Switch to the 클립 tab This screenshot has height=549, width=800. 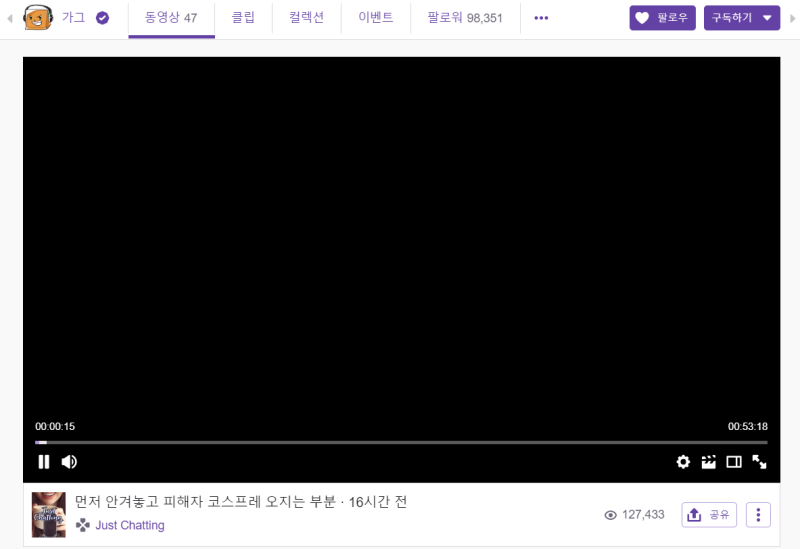pos(244,18)
